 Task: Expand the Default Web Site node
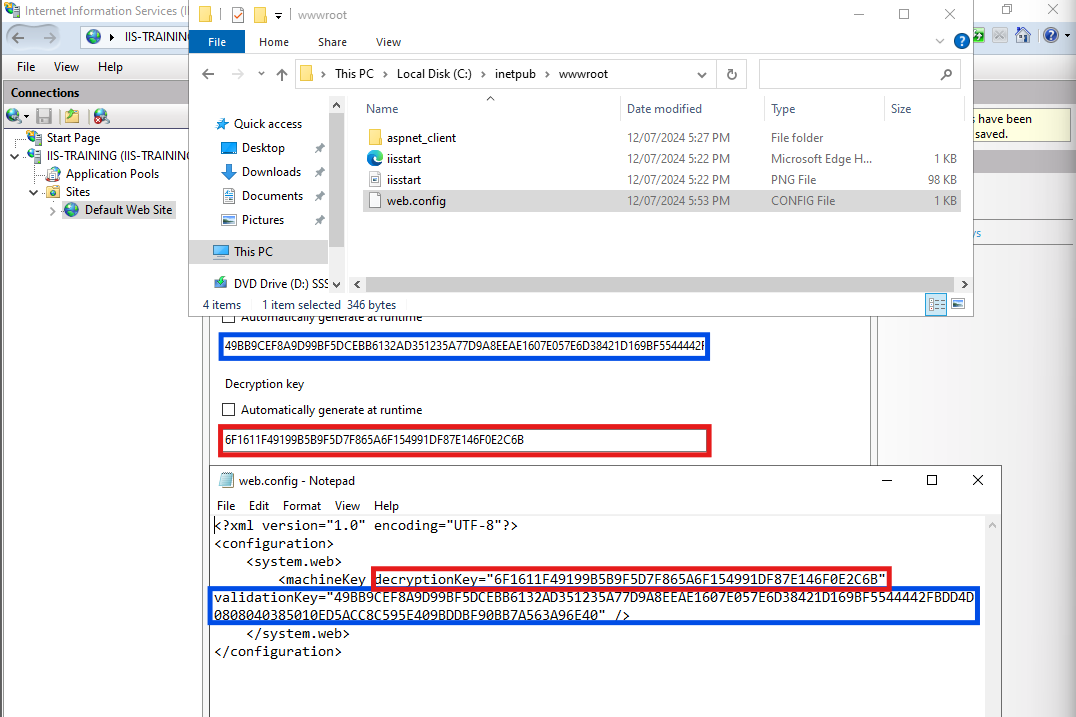52,210
